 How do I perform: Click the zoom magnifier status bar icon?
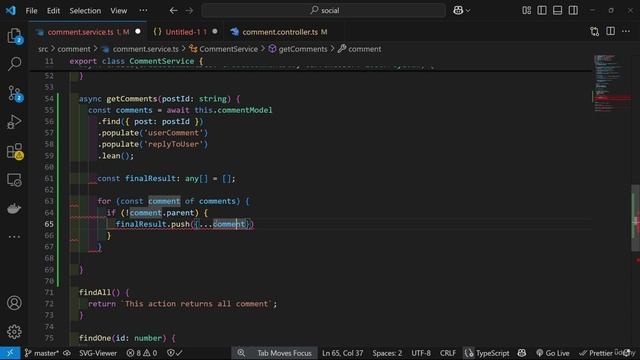[x=241, y=353]
